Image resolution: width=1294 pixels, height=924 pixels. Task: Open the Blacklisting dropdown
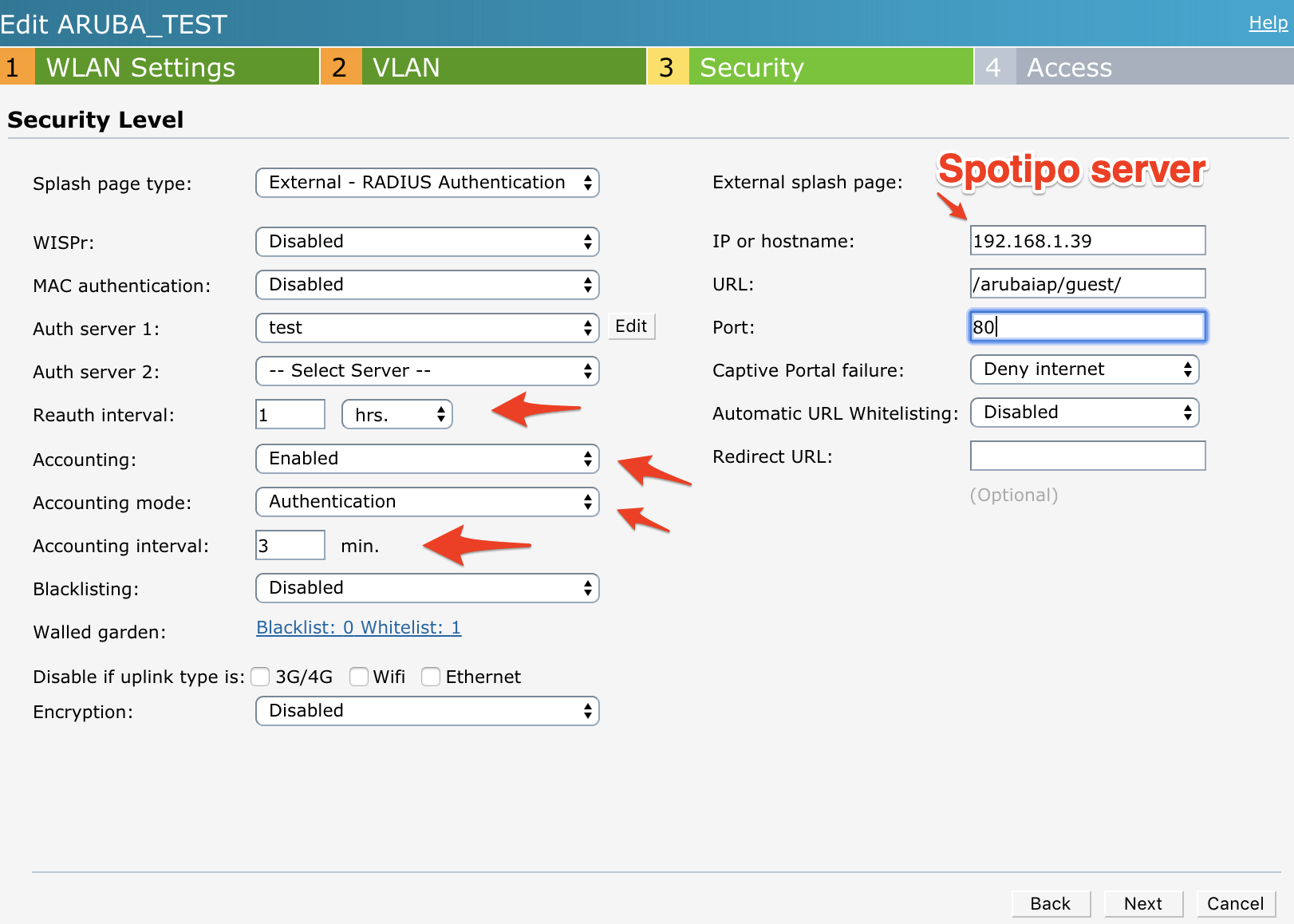[427, 588]
